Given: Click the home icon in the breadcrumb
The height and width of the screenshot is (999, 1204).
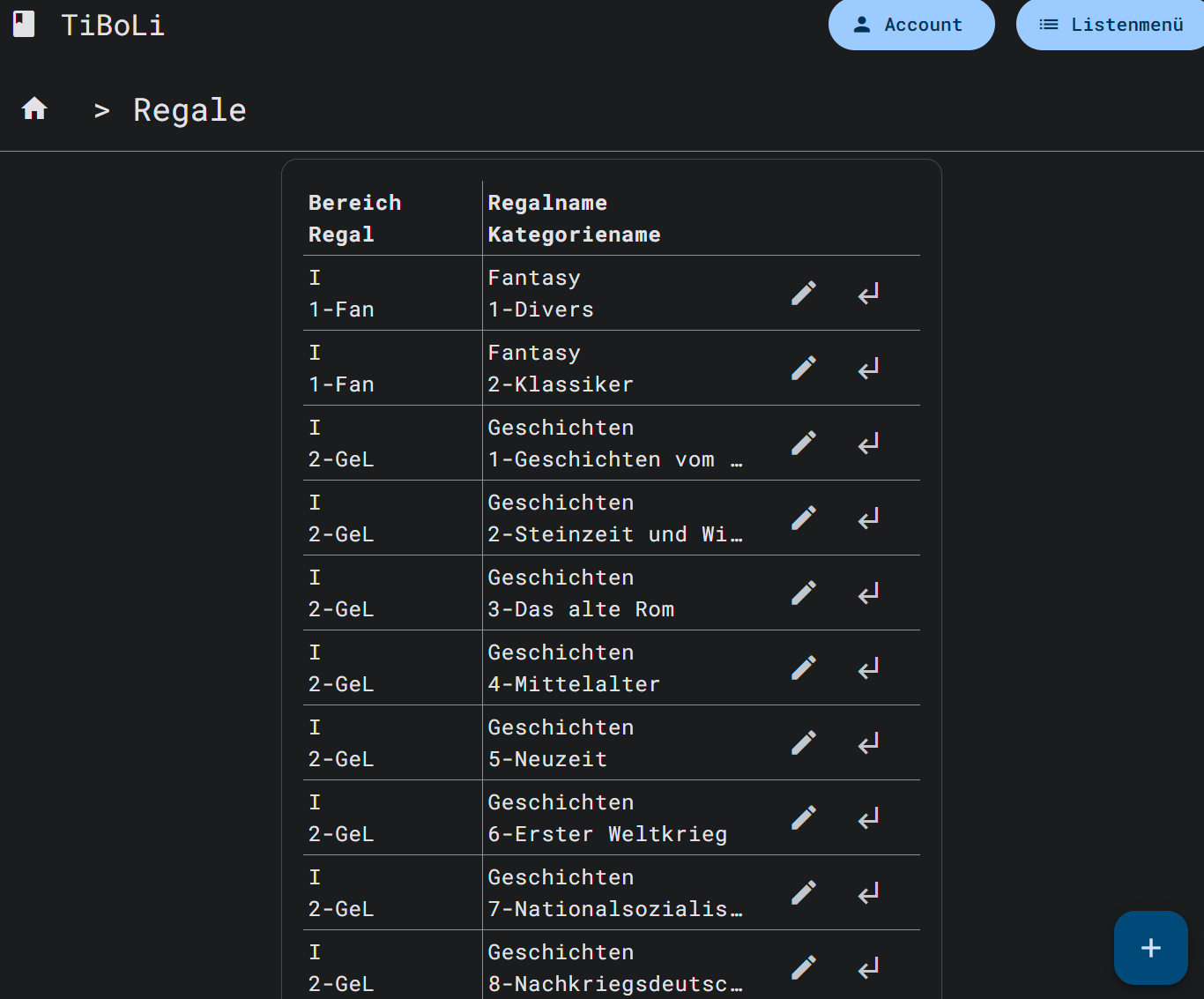Looking at the screenshot, I should 34,108.
